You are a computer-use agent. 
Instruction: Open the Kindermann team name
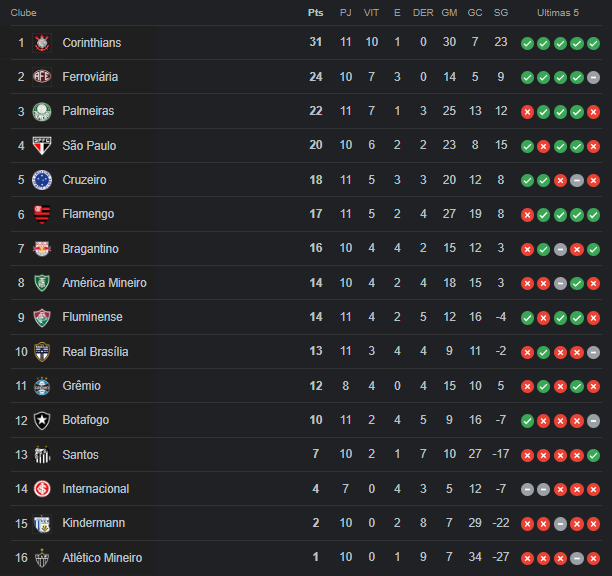94,523
